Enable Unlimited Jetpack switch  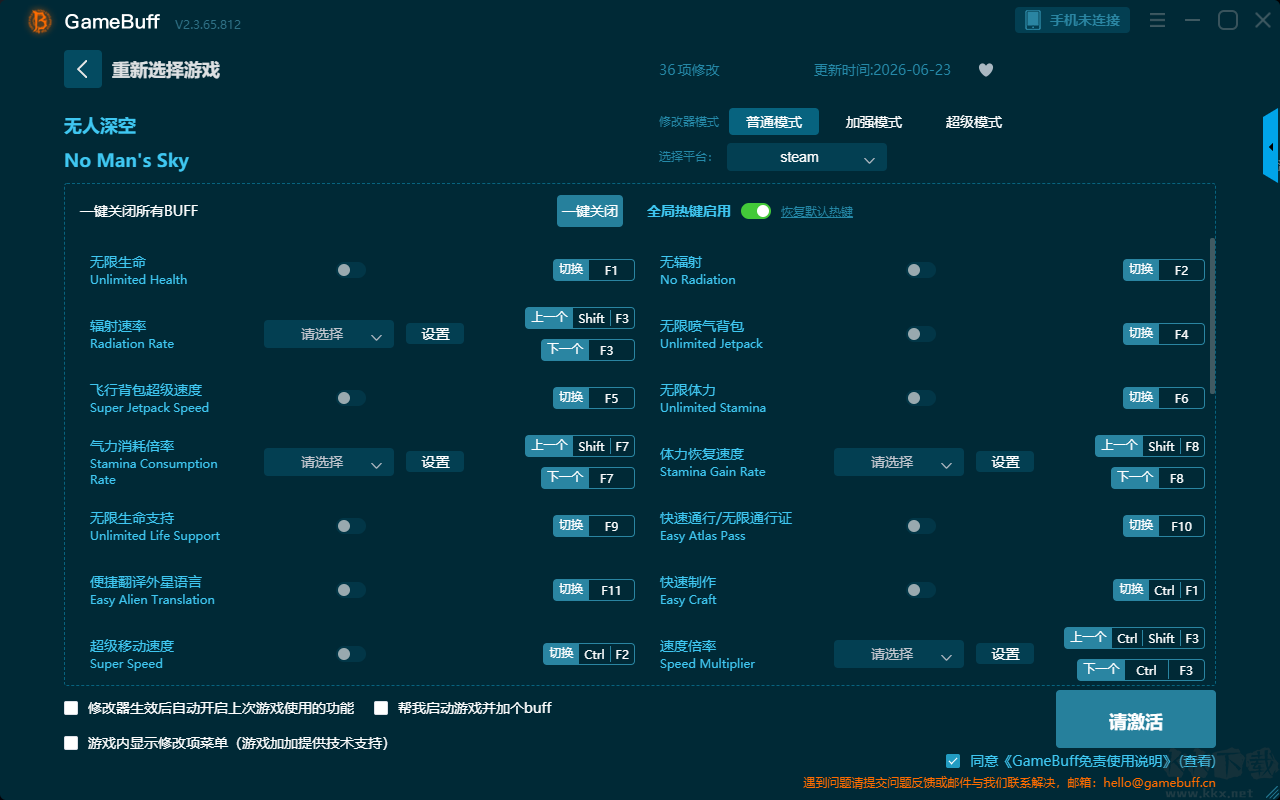921,334
